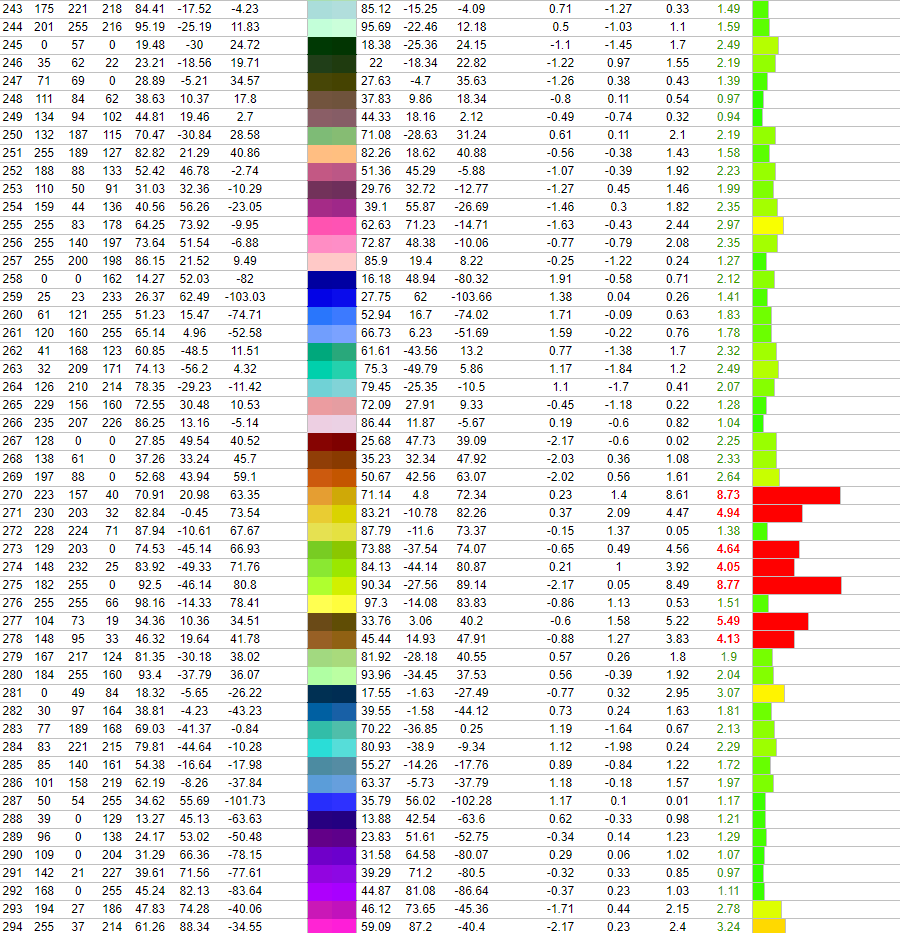Click the measured value 97.3
The height and width of the screenshot is (933, 900).
pyautogui.click(x=377, y=603)
